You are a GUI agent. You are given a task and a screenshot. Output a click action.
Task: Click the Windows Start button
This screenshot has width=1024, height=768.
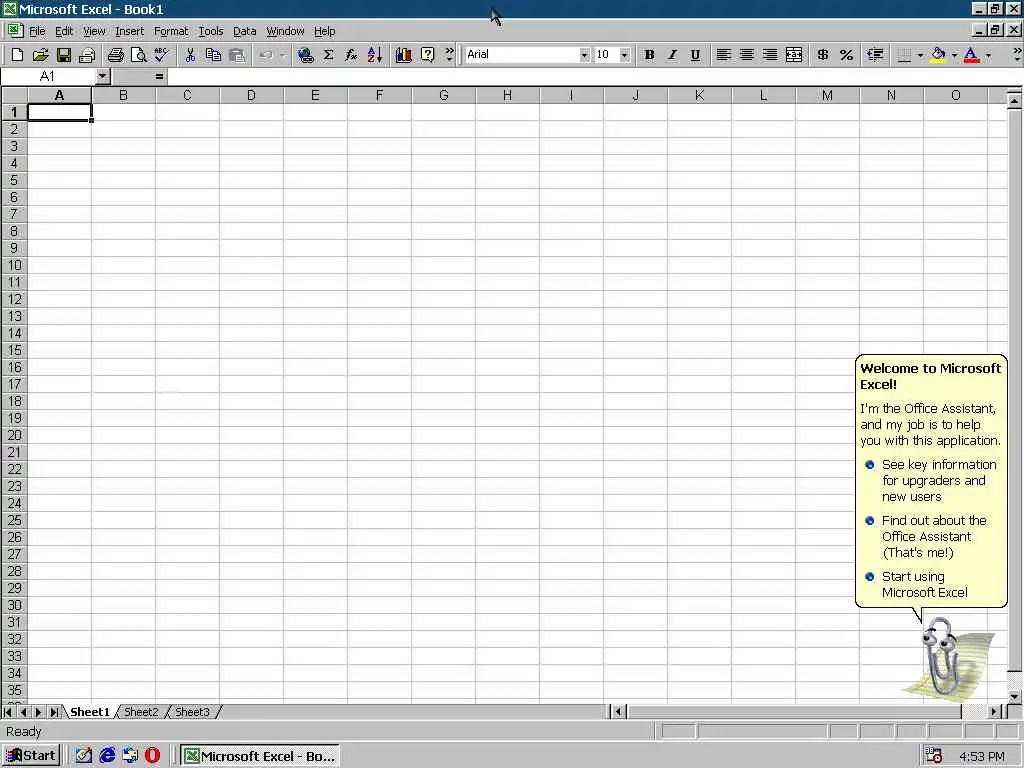coord(31,756)
